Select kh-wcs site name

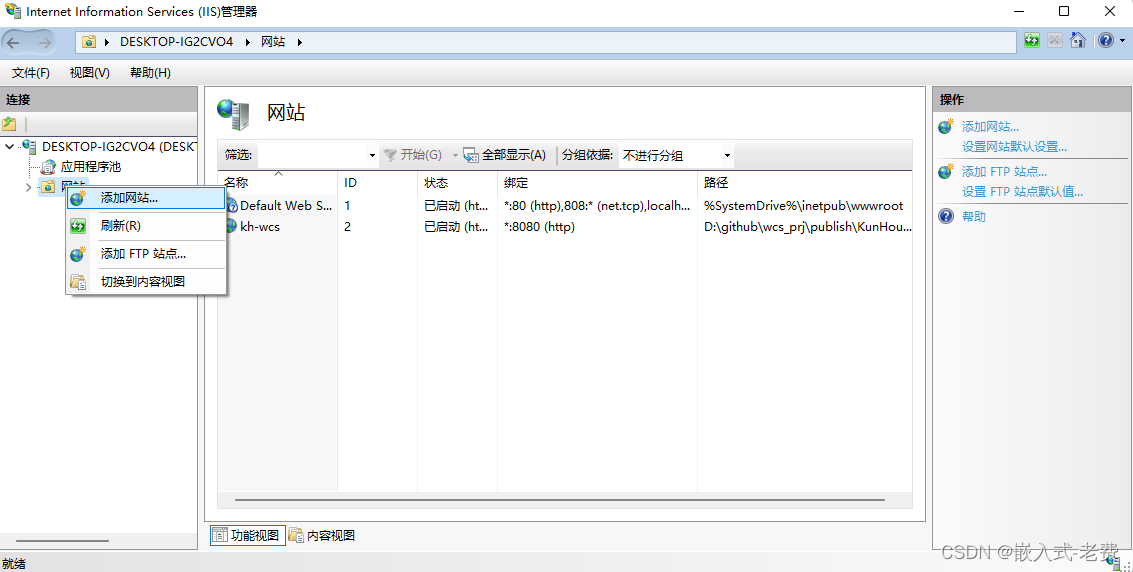coord(260,227)
